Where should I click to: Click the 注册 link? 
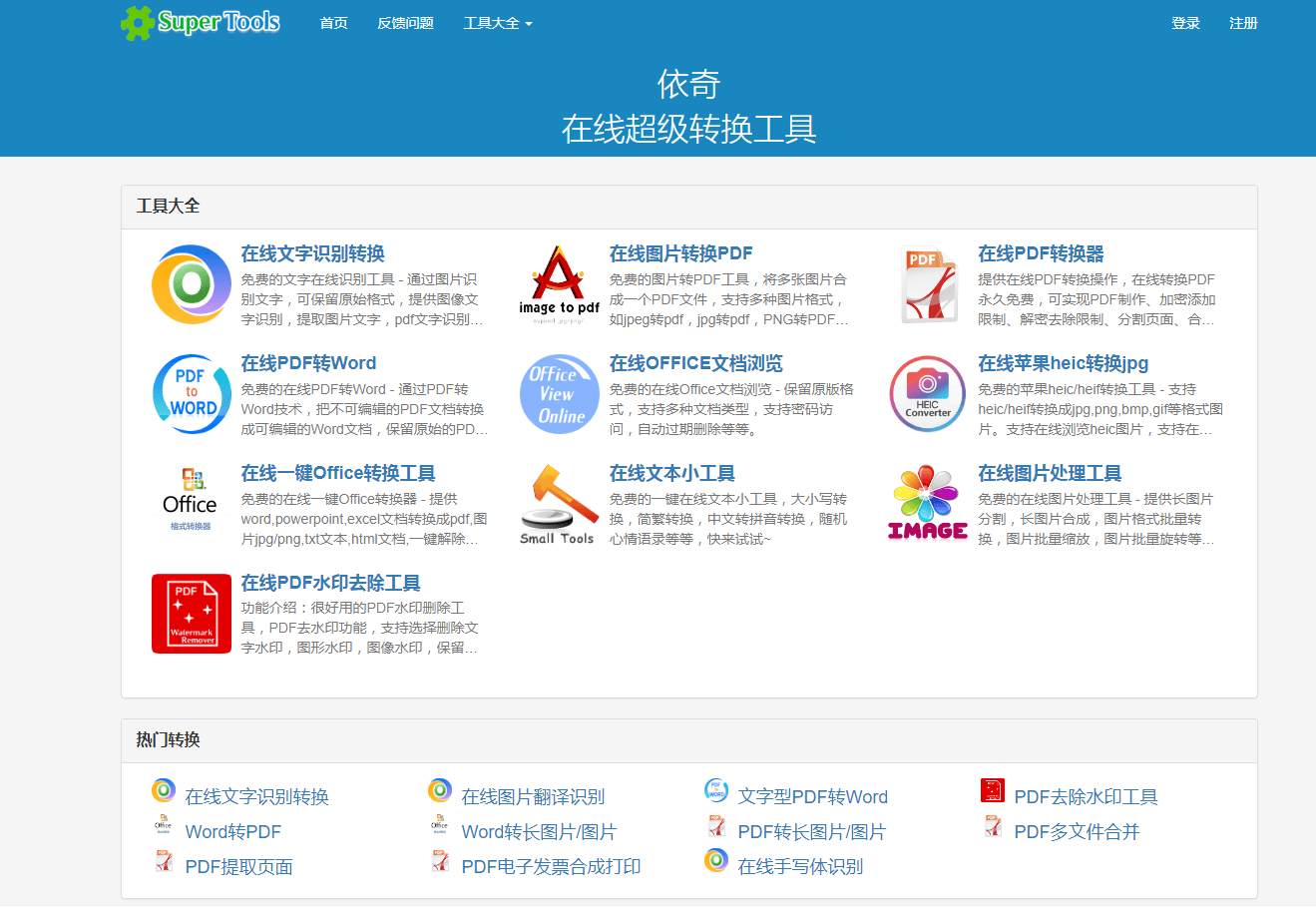1243,23
